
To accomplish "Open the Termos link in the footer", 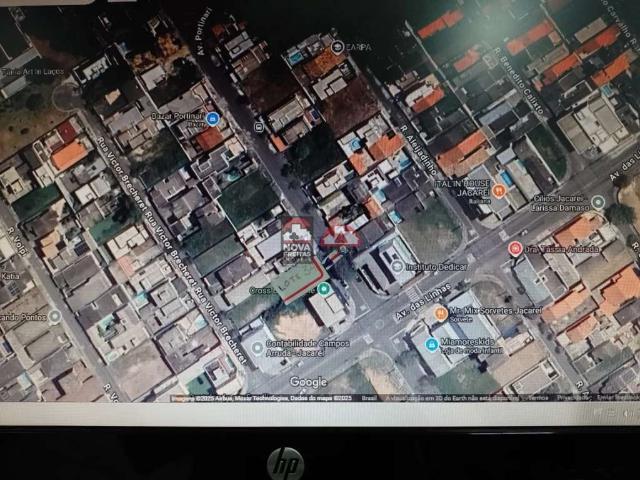I will 538,397.
